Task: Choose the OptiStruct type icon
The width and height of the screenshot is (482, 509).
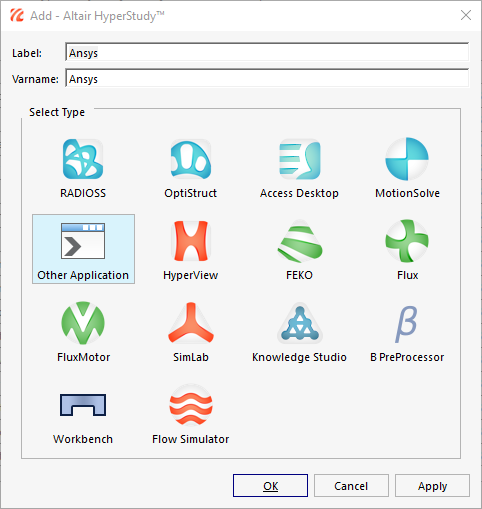Action: (191, 159)
